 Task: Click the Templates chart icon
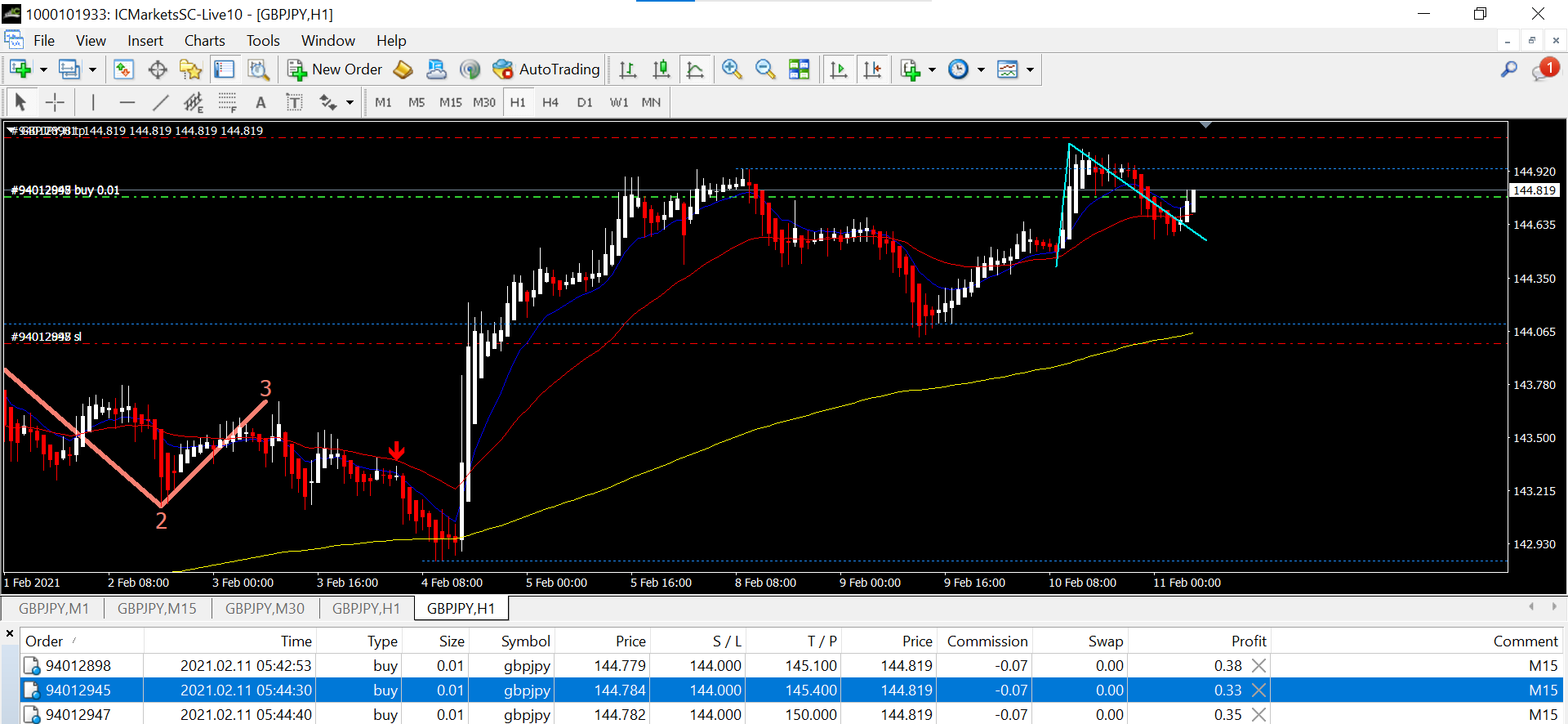pyautogui.click(x=1008, y=69)
